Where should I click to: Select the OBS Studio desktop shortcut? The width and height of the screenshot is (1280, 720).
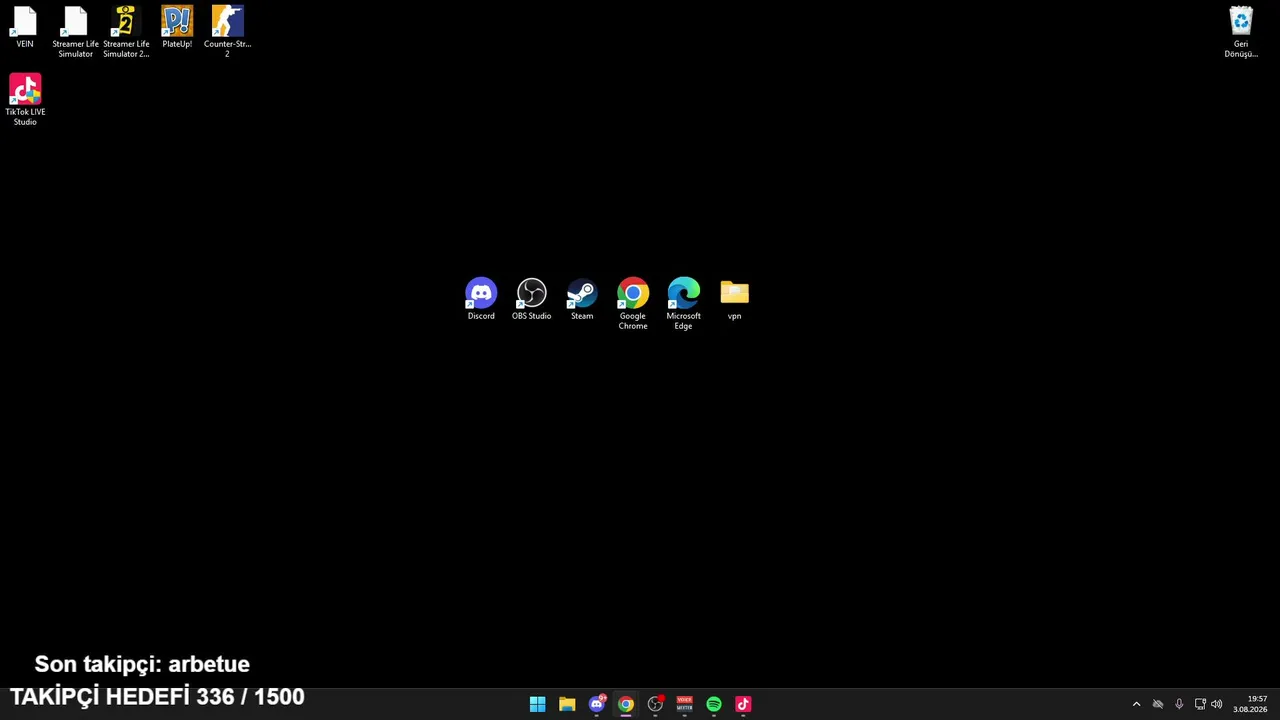[532, 300]
